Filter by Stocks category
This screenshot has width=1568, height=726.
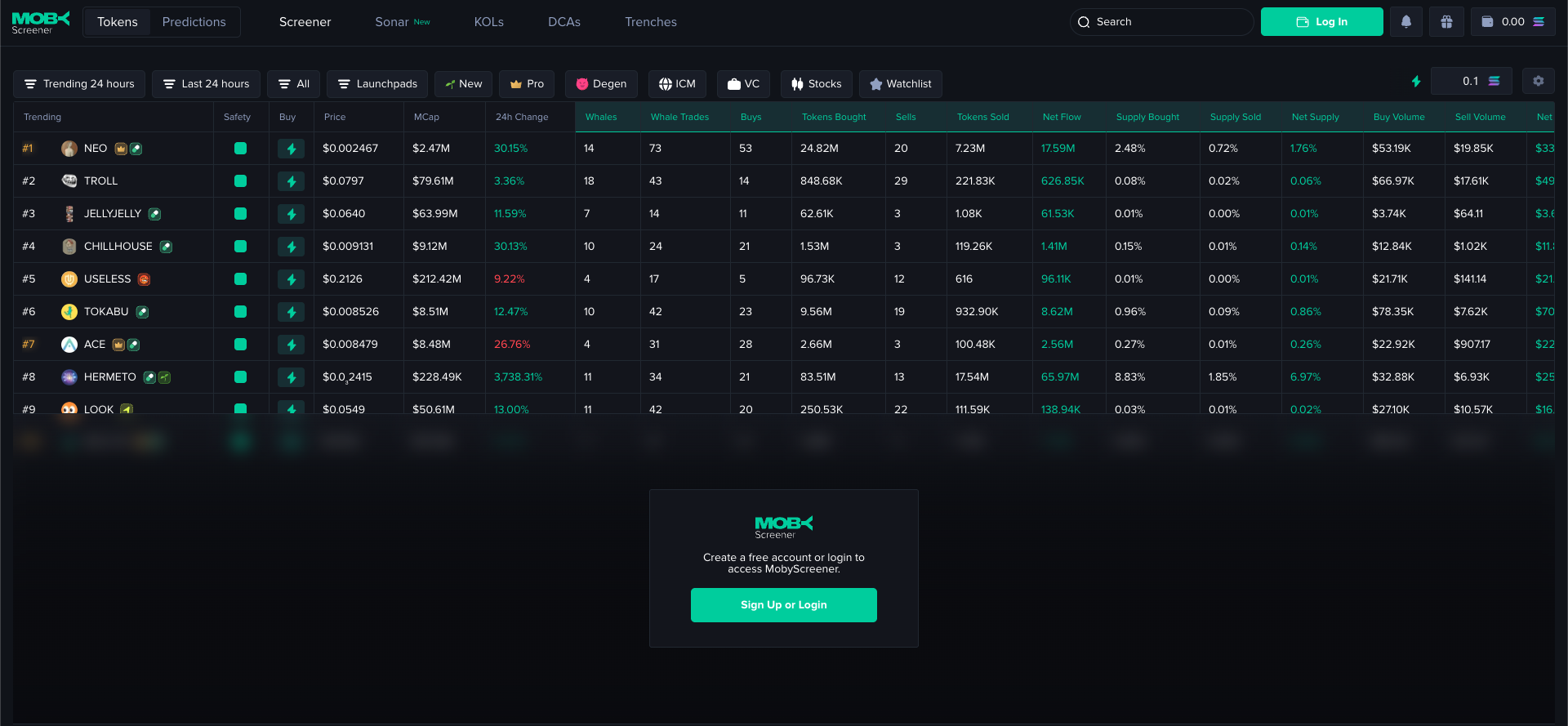(x=817, y=84)
